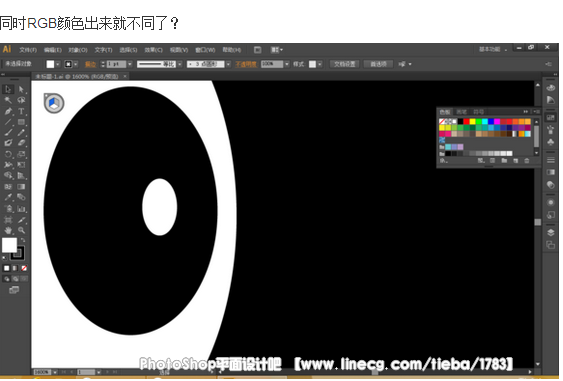Select the Blend tool
Screen dimensions: 563x381
pyautogui.click(x=21, y=197)
